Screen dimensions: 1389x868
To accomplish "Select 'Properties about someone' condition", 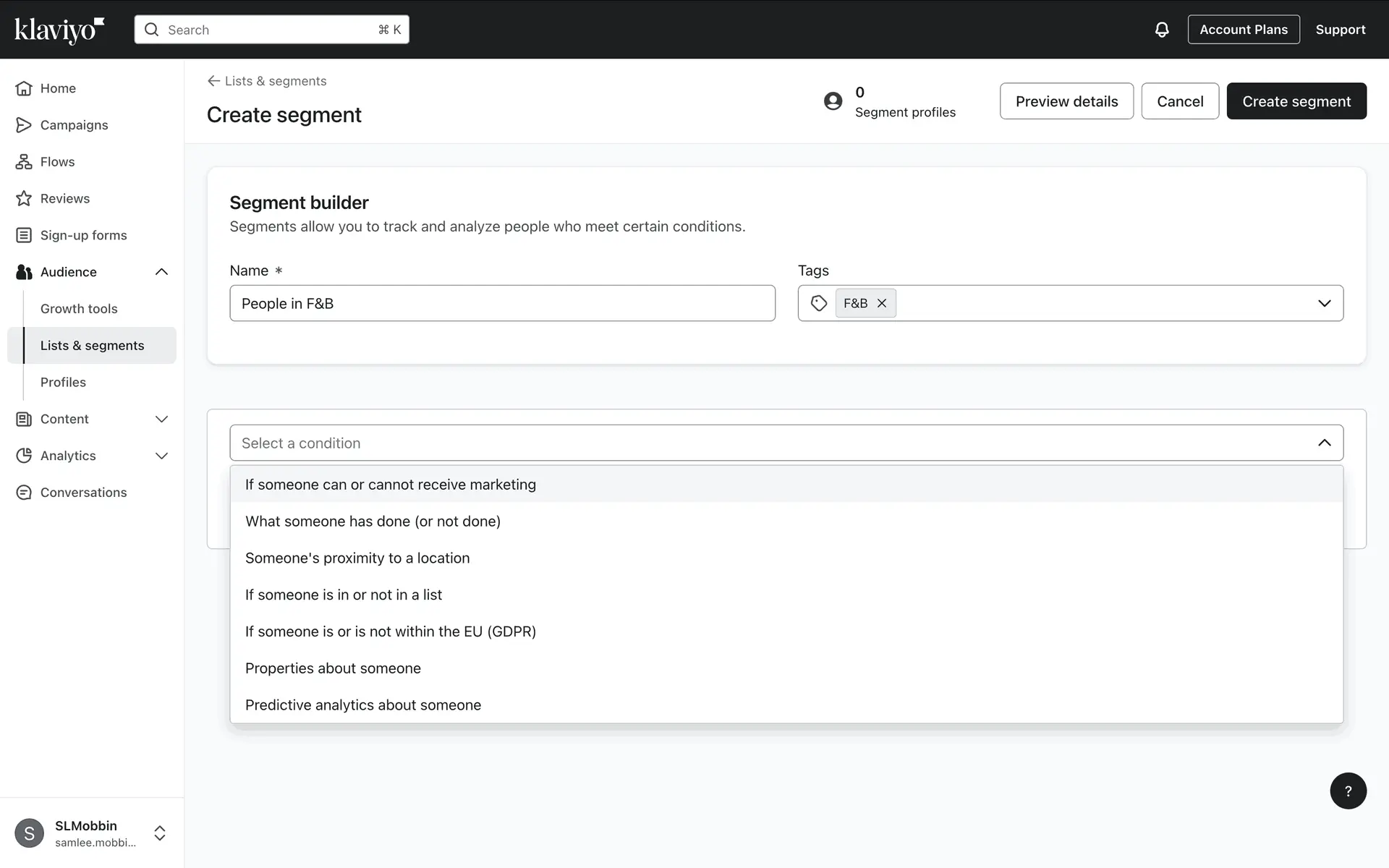I will coord(333,668).
